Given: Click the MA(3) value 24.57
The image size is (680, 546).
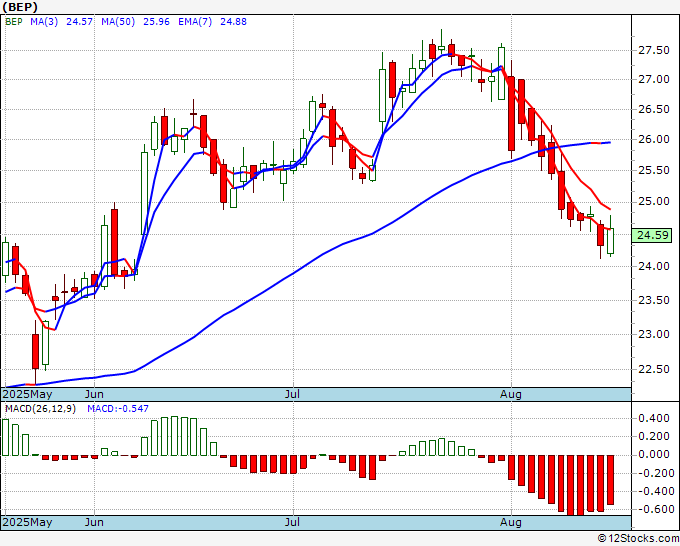Looking at the screenshot, I should click(79, 22).
